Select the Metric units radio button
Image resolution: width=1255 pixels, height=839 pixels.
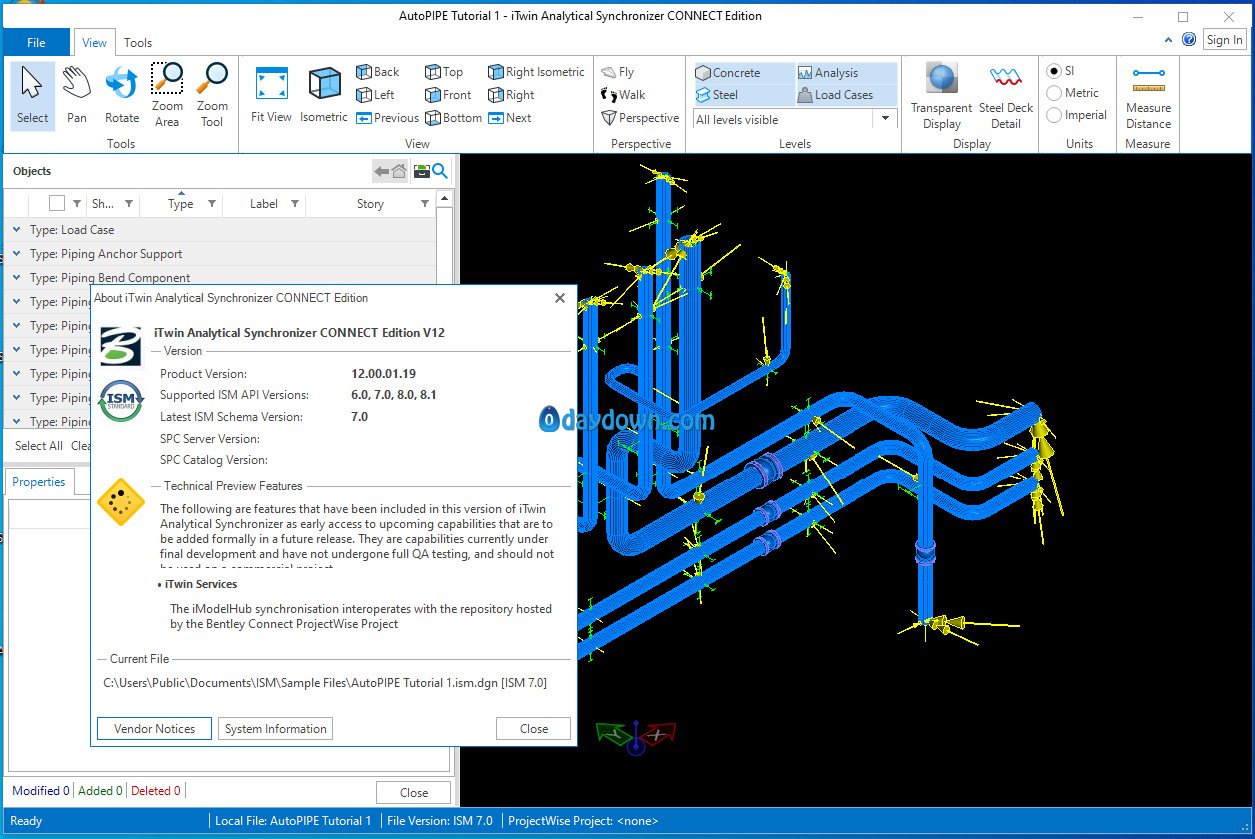pos(1054,93)
